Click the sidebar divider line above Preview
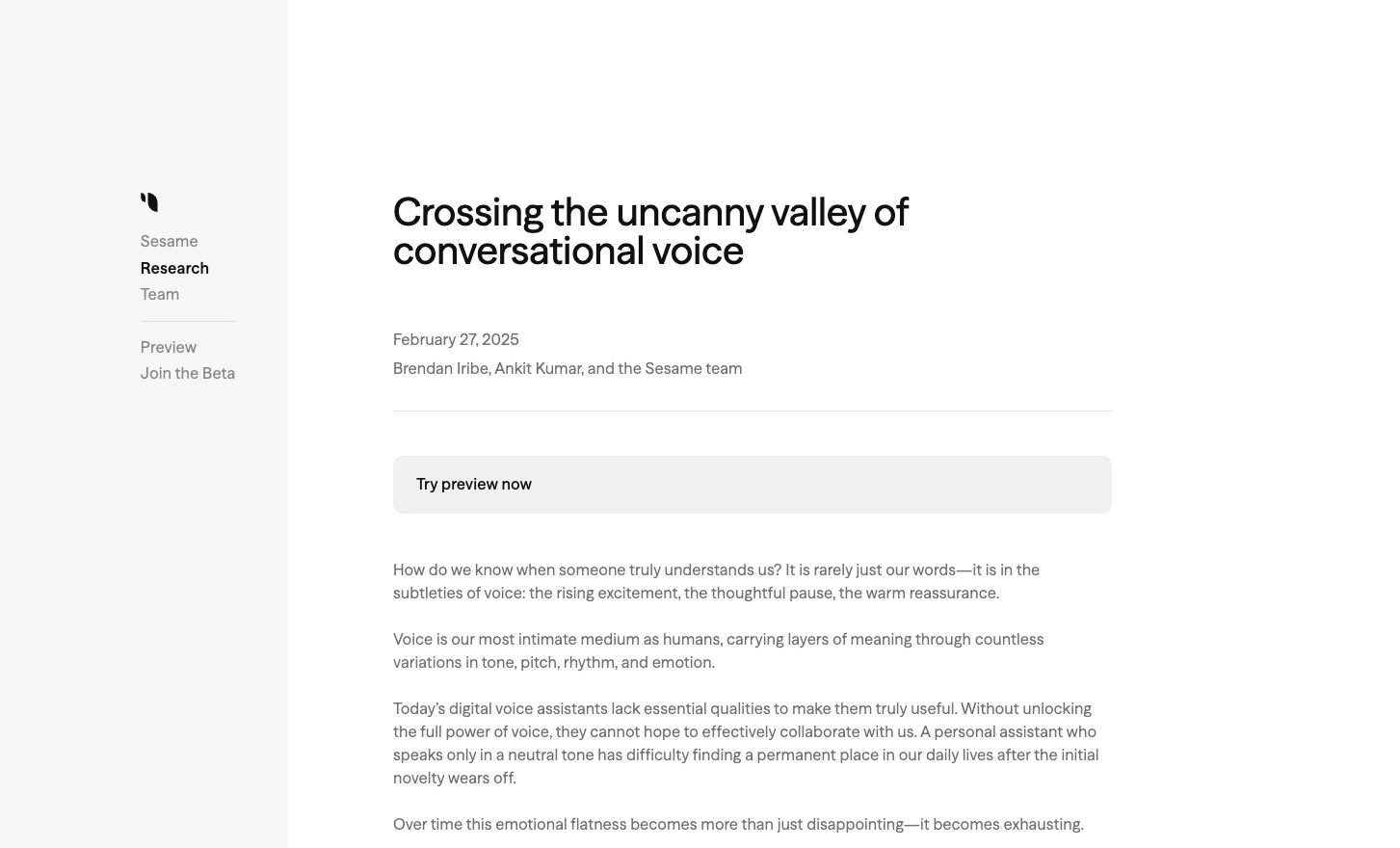Screen dimensions: 1400x848 tap(188, 322)
